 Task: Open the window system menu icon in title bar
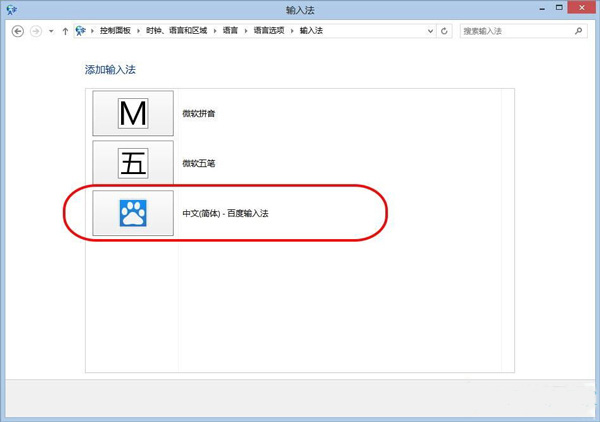click(10, 9)
